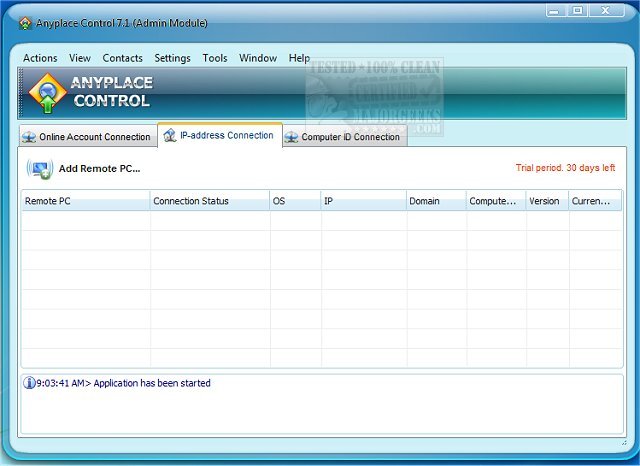Sort by Domain column header
The image size is (640, 466).
point(436,201)
